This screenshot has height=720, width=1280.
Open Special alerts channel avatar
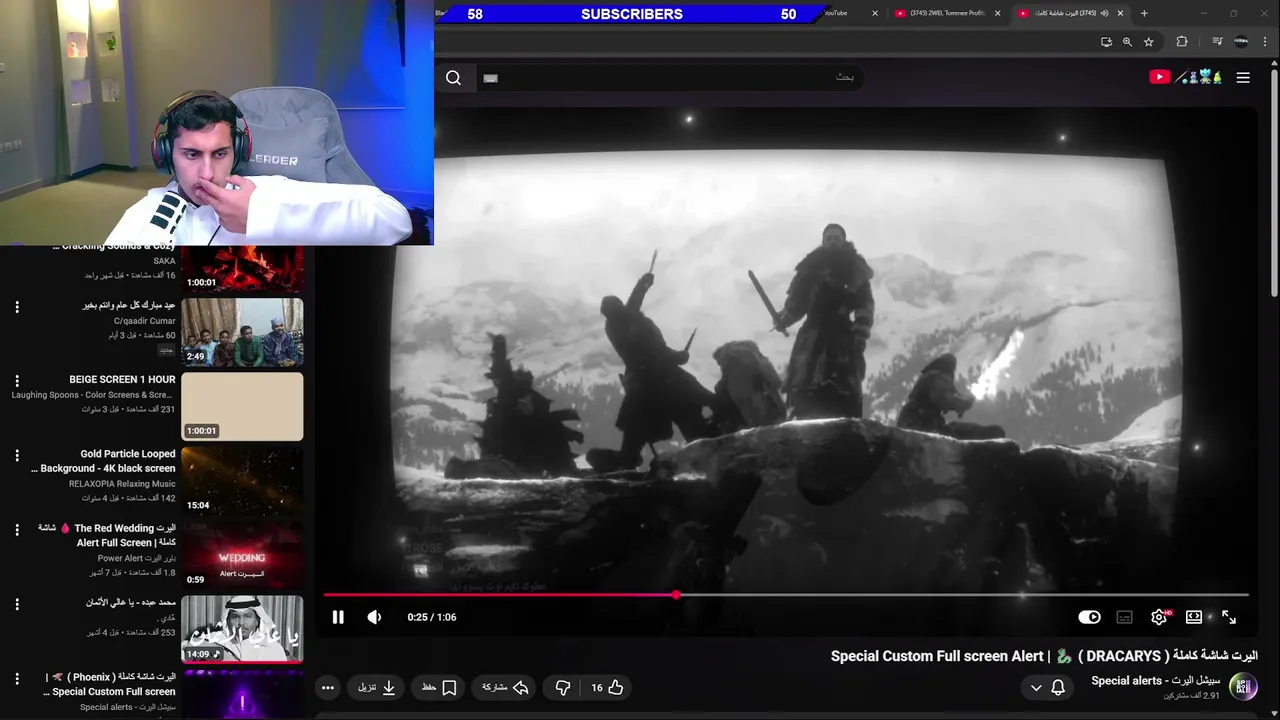[x=1242, y=686]
